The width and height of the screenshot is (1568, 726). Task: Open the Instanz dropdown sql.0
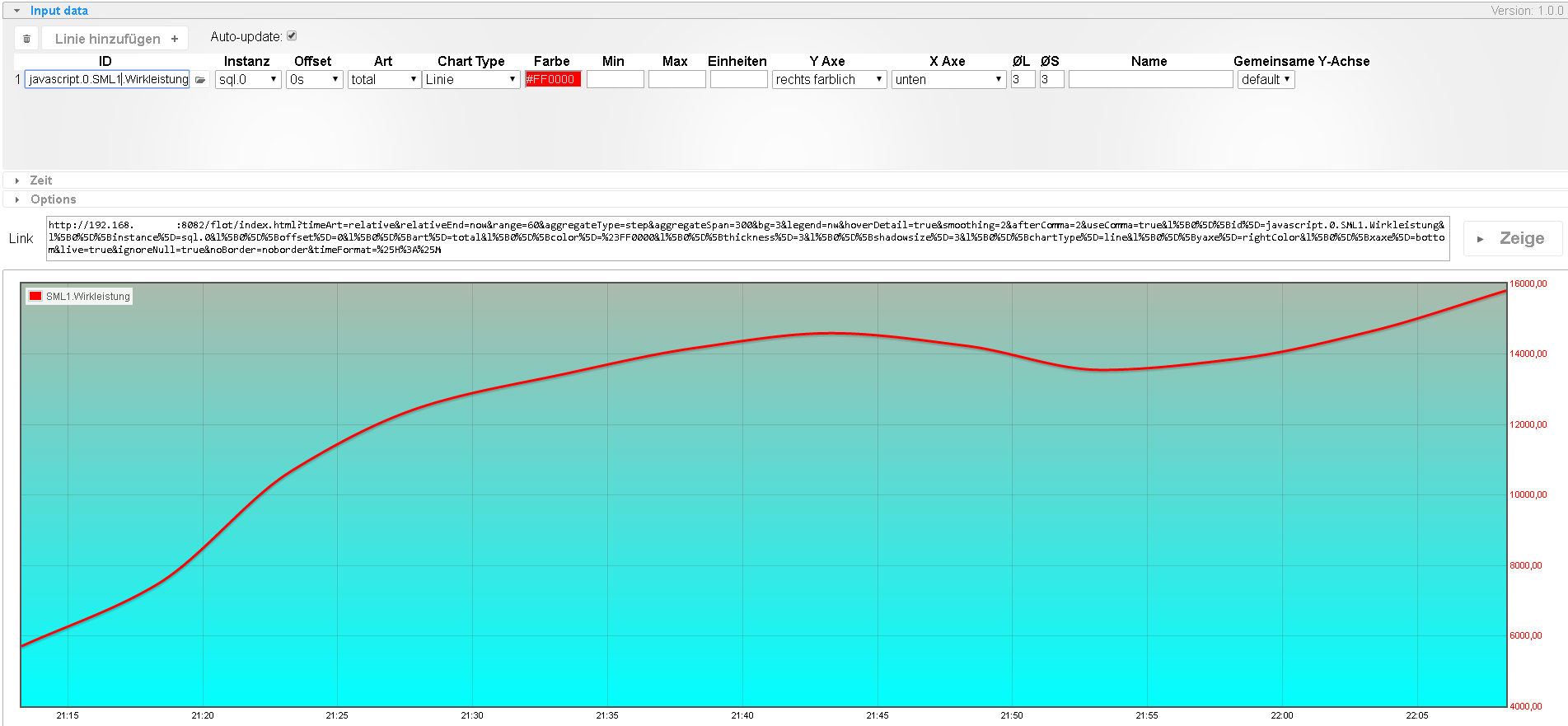[248, 80]
